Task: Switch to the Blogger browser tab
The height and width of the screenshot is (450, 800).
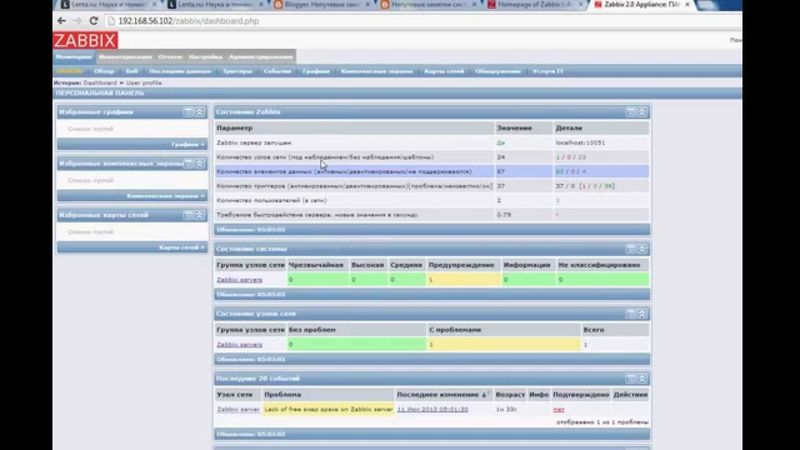Action: click(320, 5)
